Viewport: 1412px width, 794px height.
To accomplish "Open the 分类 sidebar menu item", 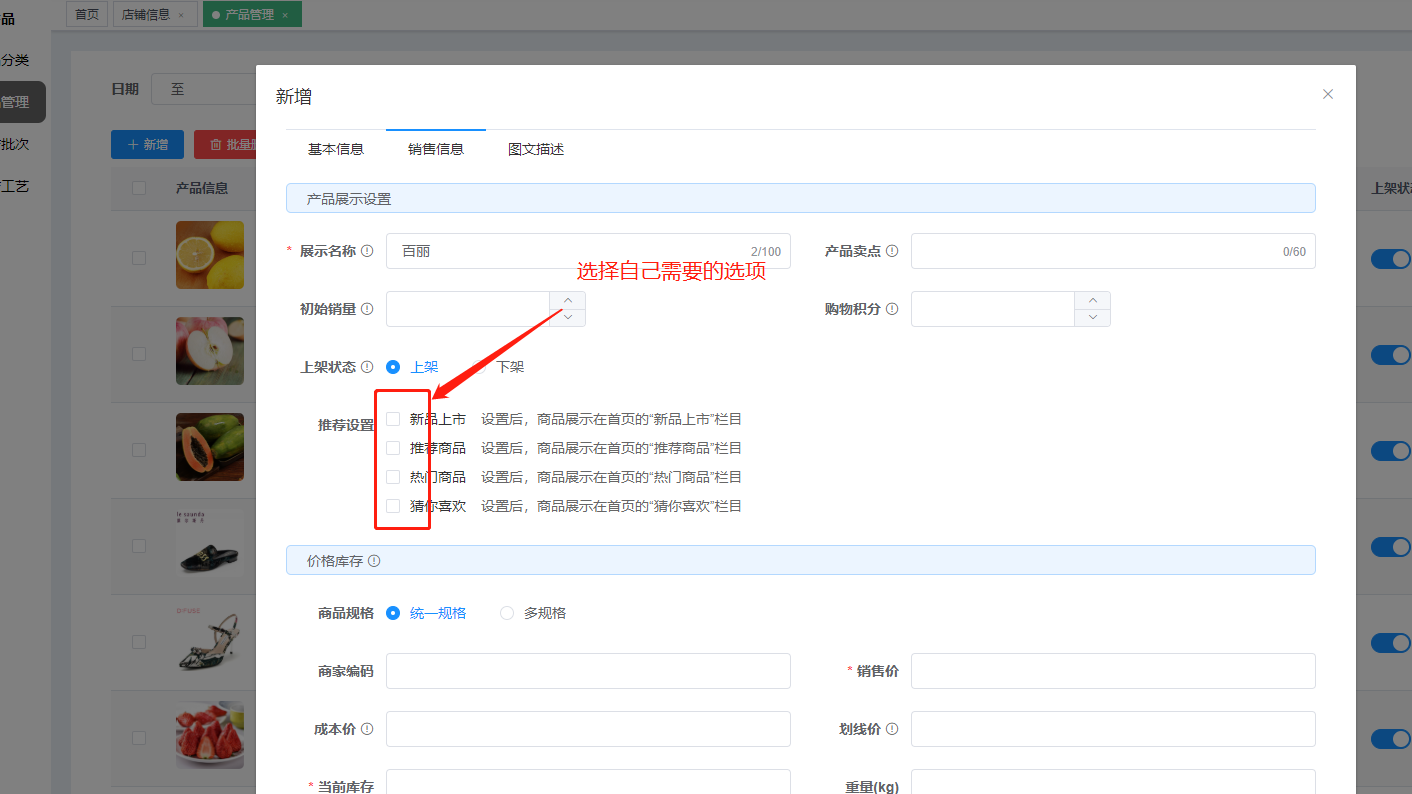I will (x=16, y=60).
